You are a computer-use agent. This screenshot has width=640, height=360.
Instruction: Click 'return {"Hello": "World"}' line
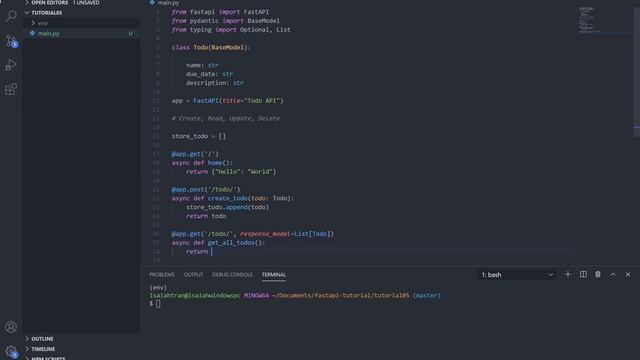coord(231,172)
